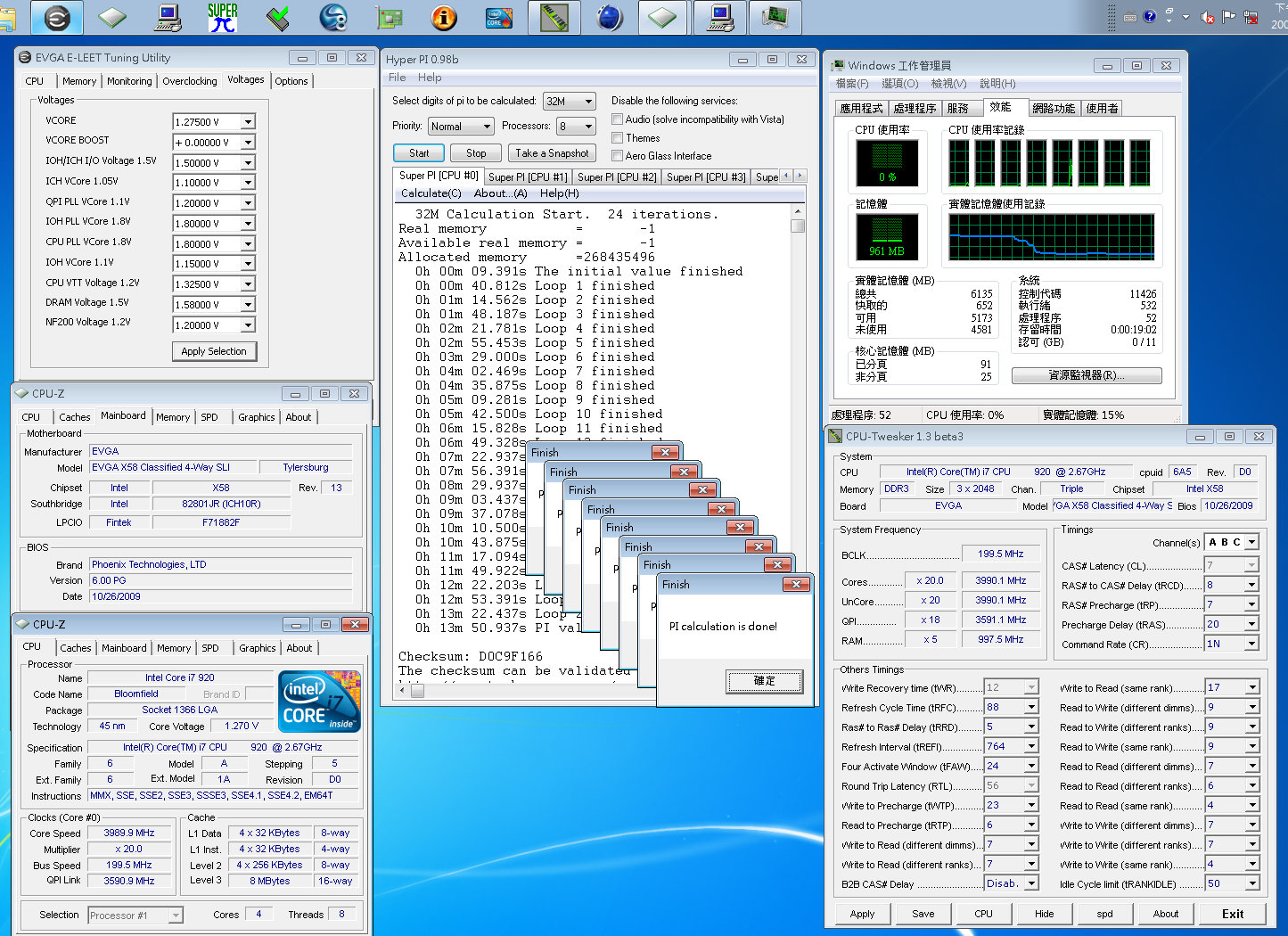
Task: Open the Intel Core badge taskbar icon
Action: click(x=499, y=17)
